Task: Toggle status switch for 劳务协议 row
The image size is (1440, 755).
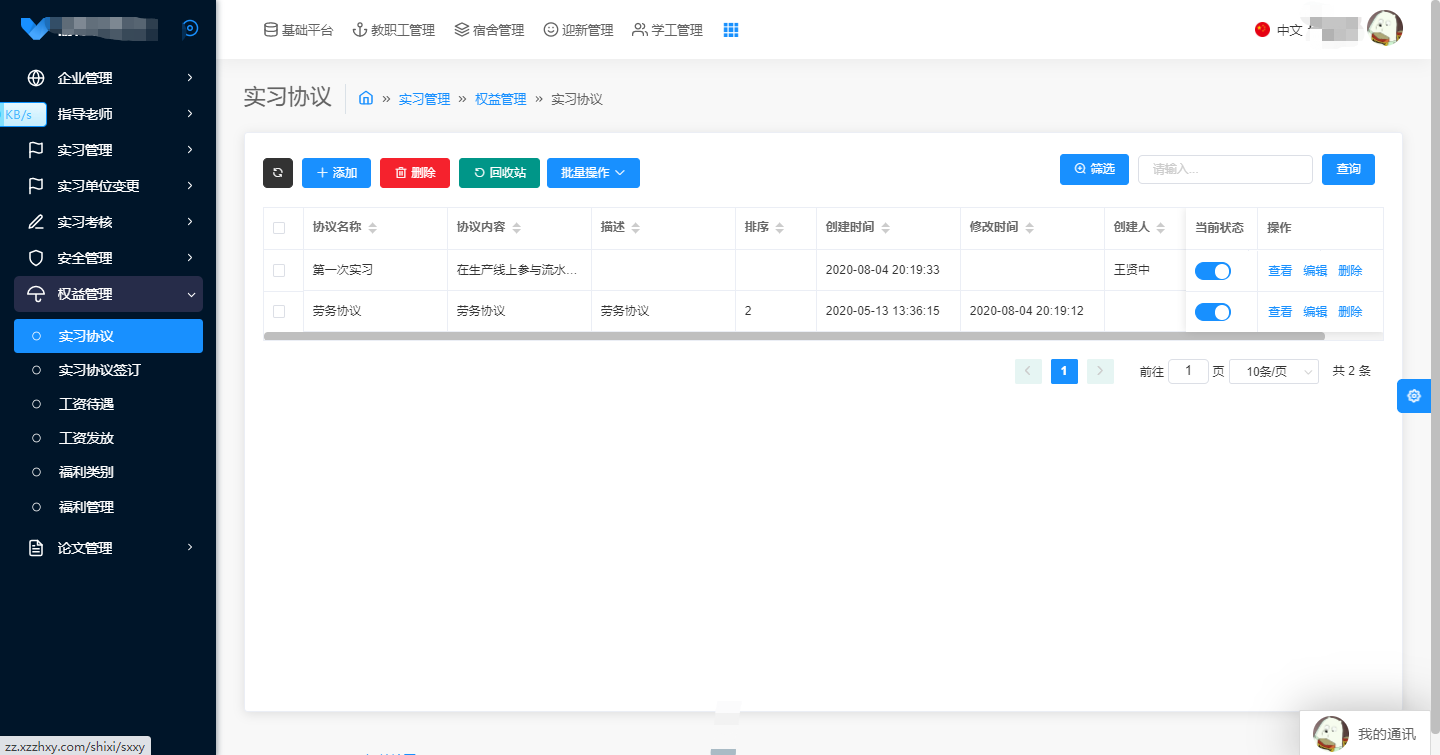Action: tap(1213, 312)
